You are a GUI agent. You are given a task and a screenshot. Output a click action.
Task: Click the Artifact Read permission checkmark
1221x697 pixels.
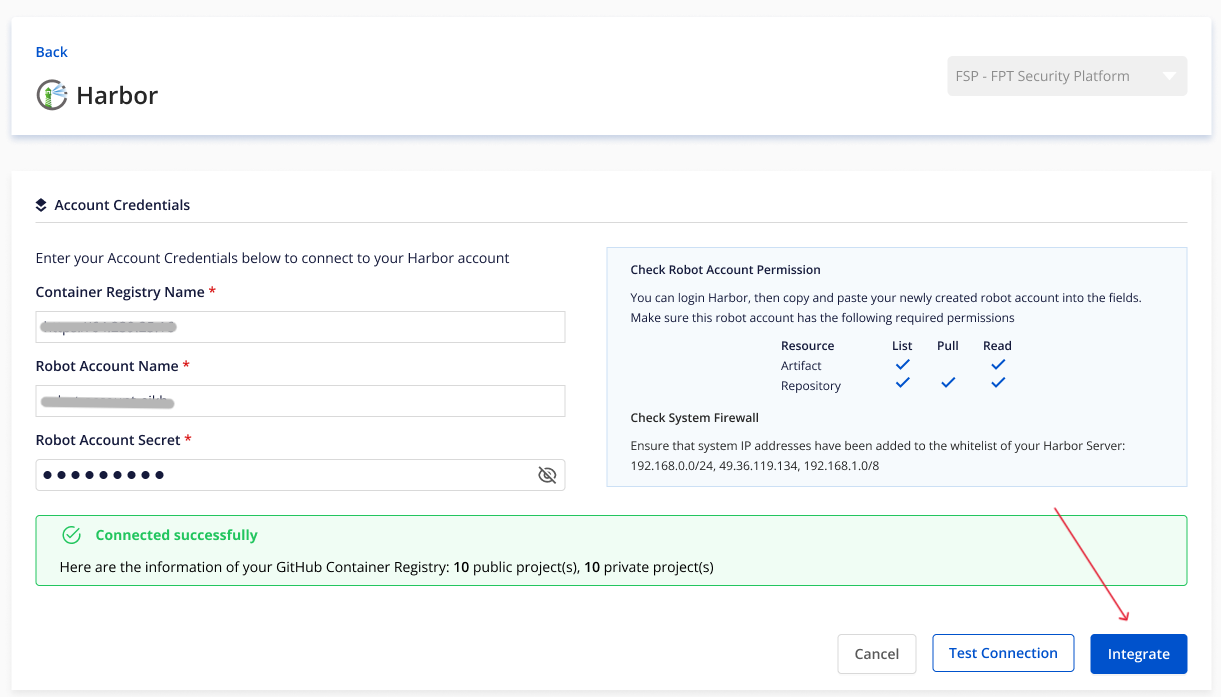(997, 365)
